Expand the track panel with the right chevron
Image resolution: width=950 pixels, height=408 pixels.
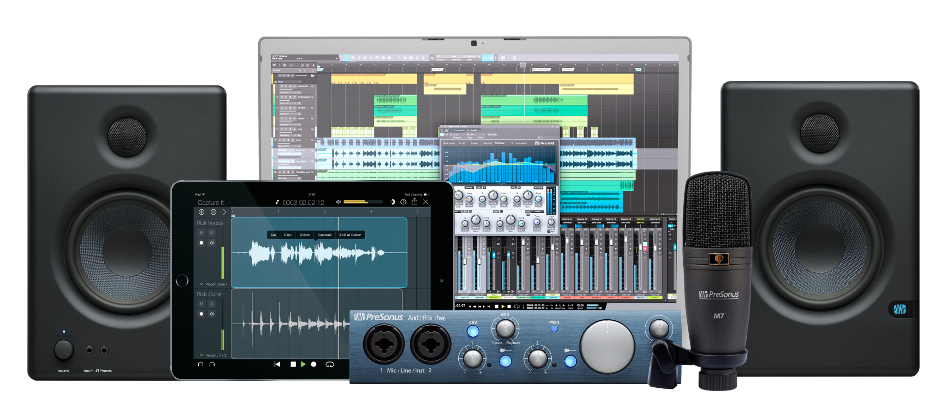224,212
